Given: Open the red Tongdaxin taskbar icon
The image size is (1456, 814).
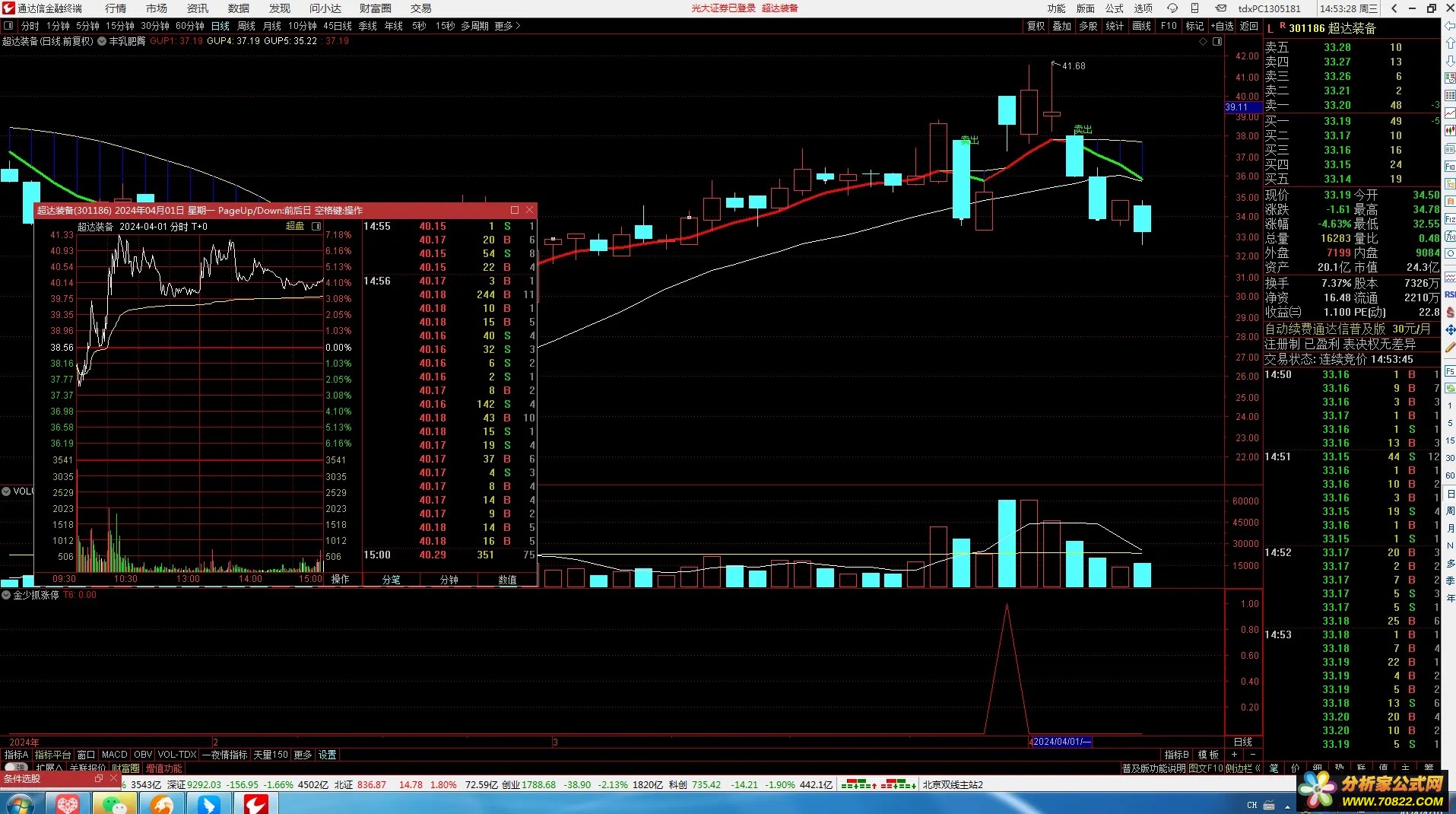Looking at the screenshot, I should [256, 803].
